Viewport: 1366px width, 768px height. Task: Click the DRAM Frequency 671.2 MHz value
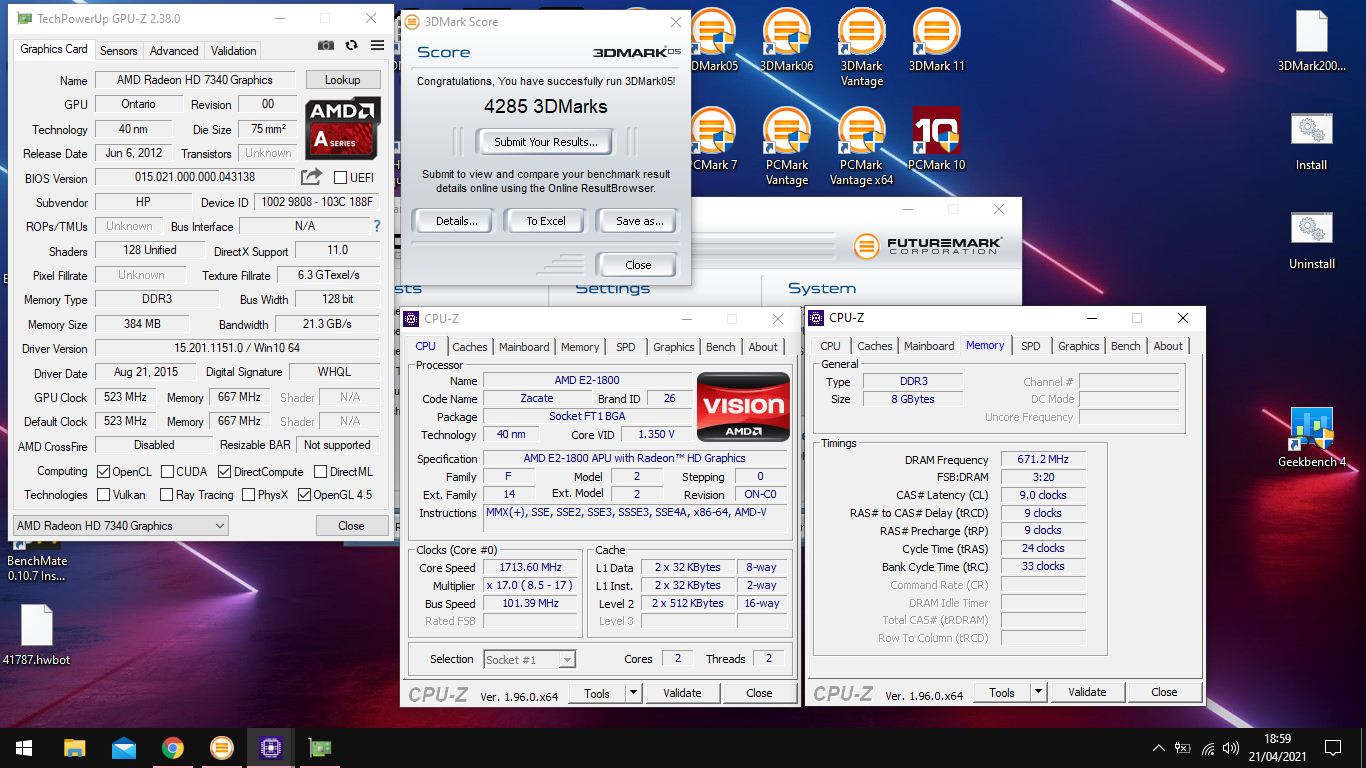1044,460
